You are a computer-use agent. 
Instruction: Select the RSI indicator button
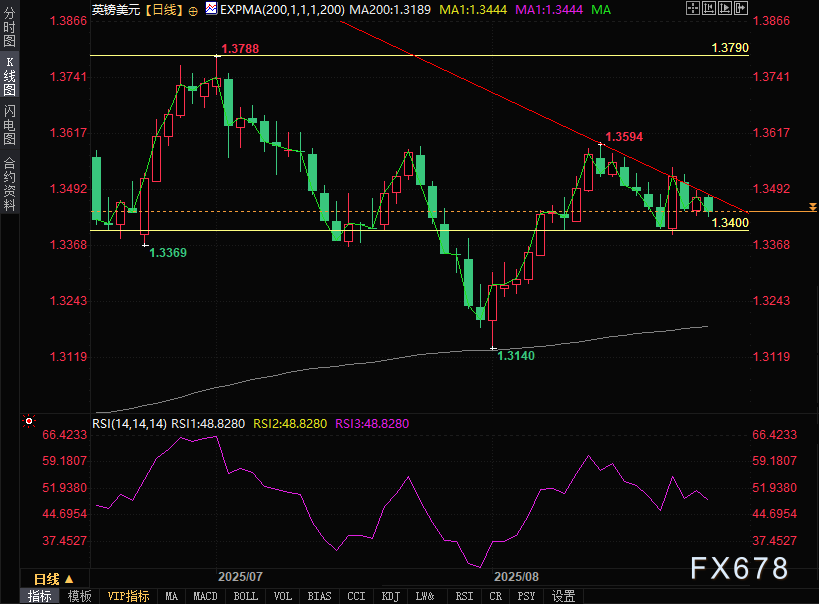[x=464, y=596]
